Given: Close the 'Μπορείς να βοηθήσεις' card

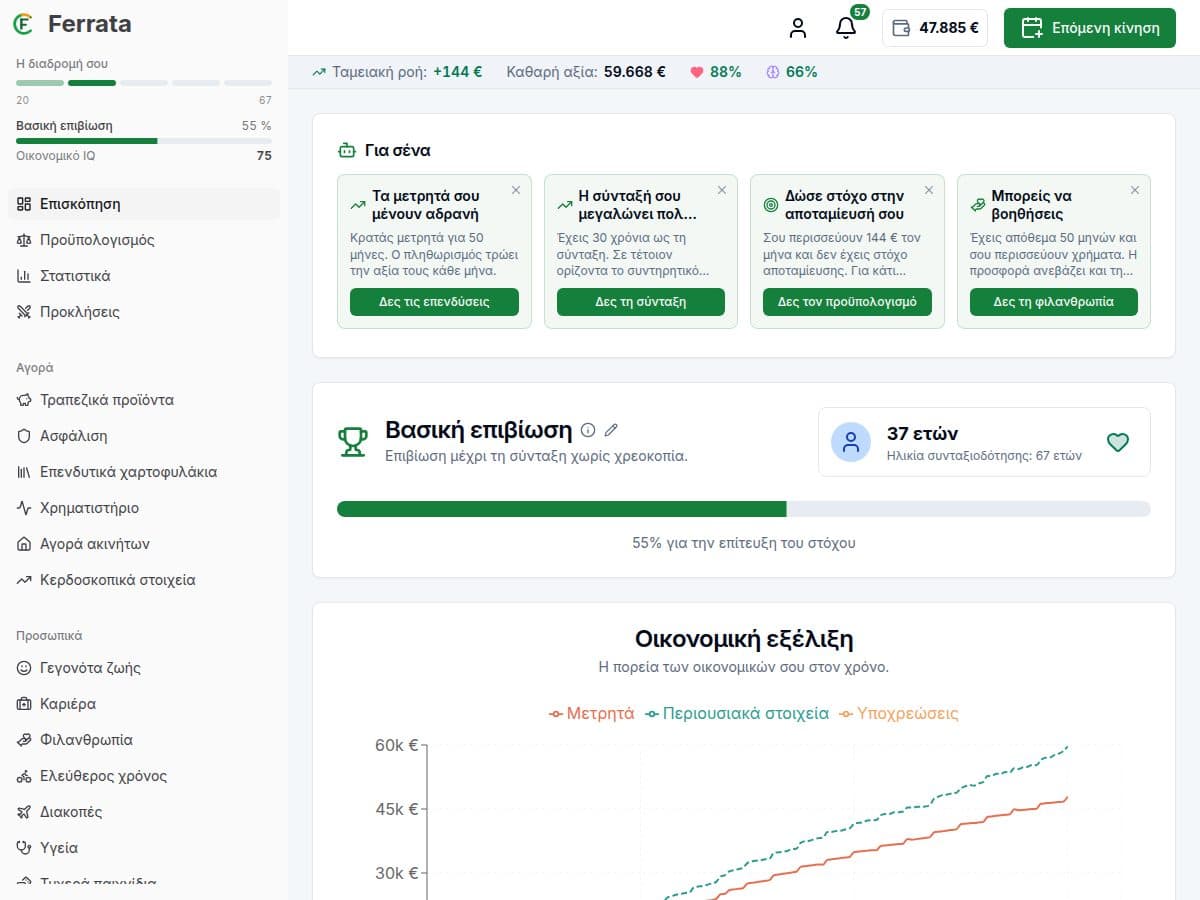Looking at the screenshot, I should pos(1135,190).
